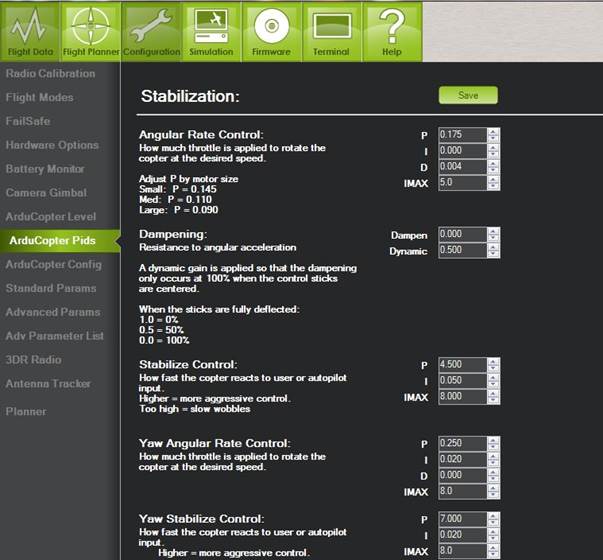Open the Firmware disc icon

pos(271,31)
